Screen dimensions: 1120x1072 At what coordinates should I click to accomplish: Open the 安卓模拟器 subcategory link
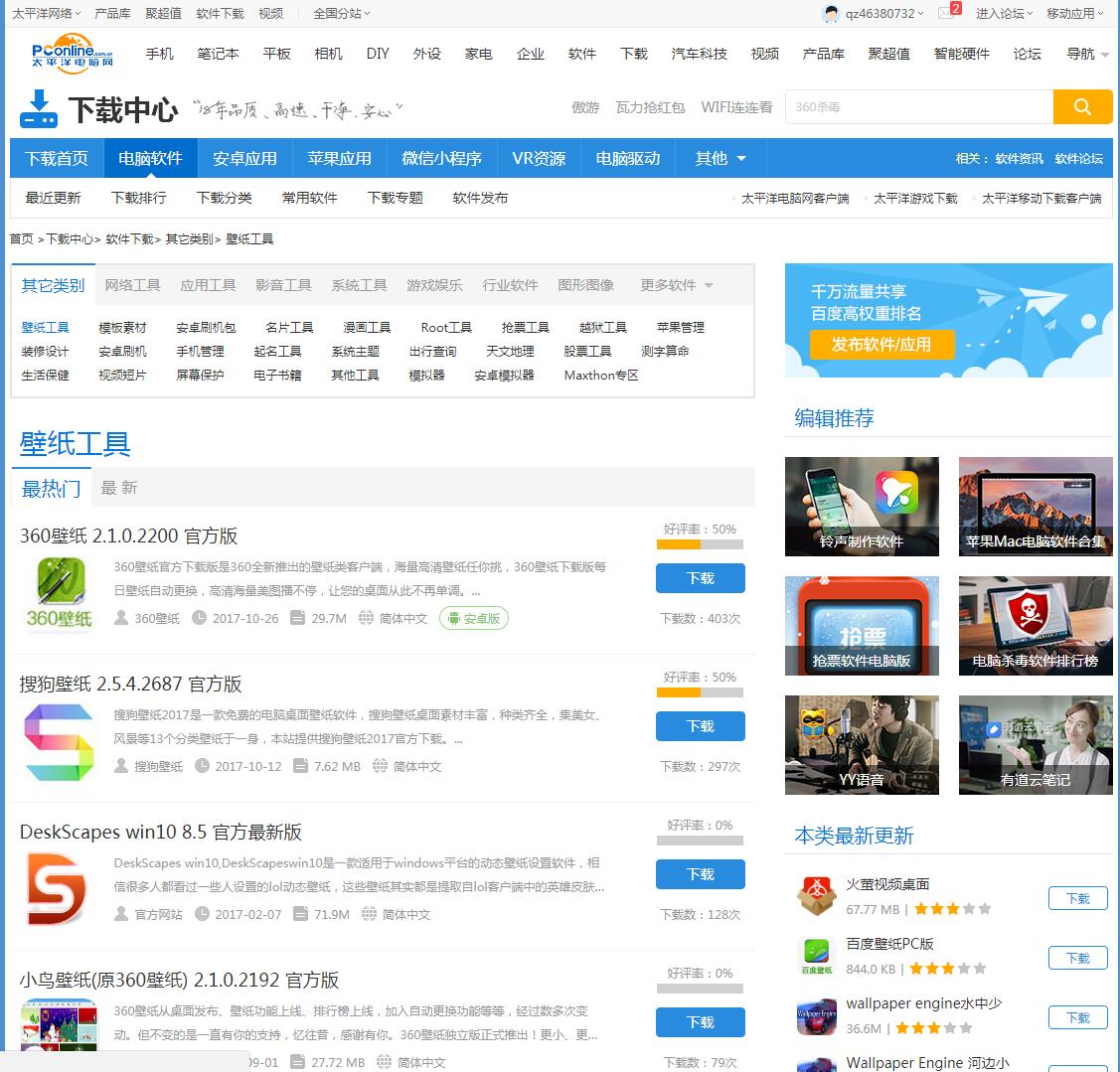[504, 375]
